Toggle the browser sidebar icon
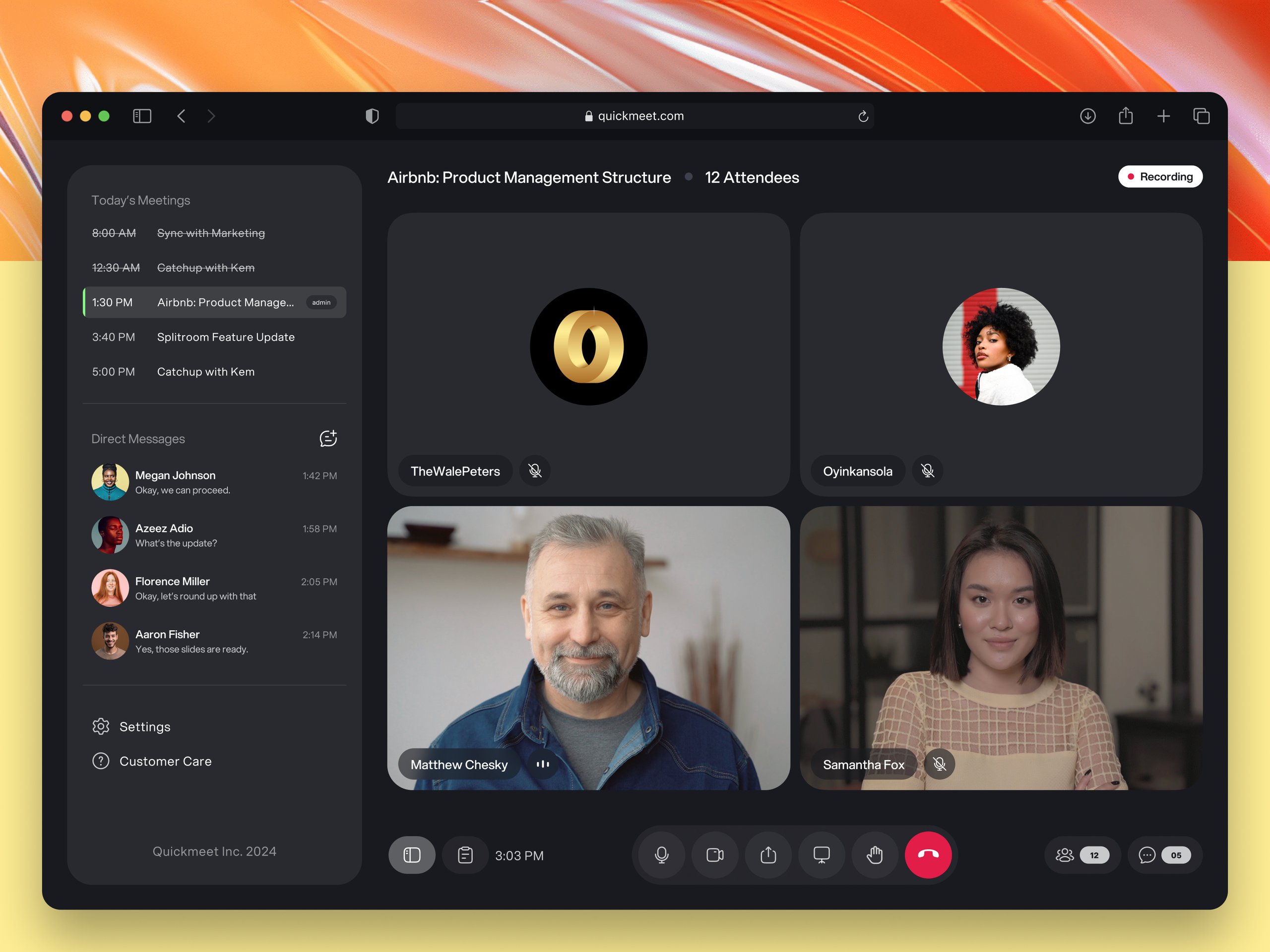 point(142,117)
